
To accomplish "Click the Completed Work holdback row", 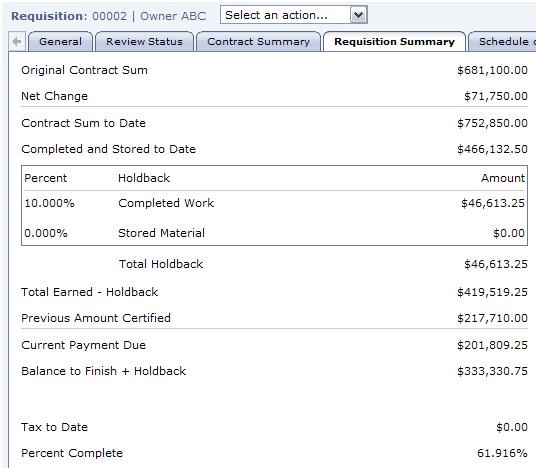I will (x=274, y=203).
